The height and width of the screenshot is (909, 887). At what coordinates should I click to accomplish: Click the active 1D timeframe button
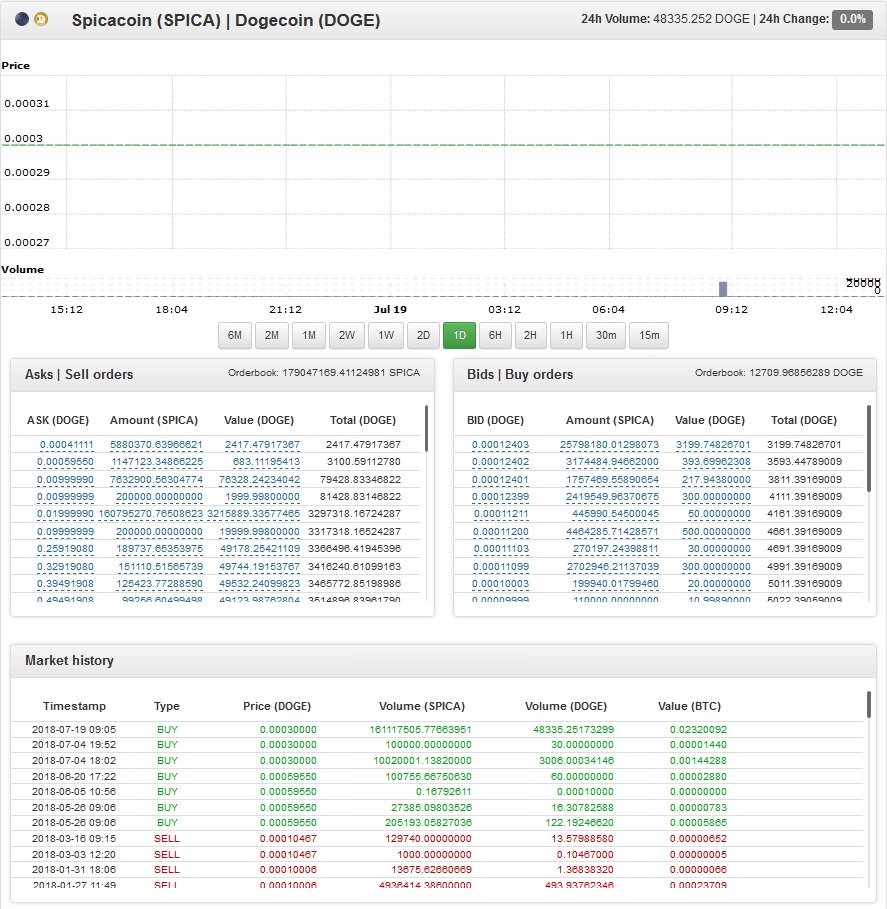460,336
